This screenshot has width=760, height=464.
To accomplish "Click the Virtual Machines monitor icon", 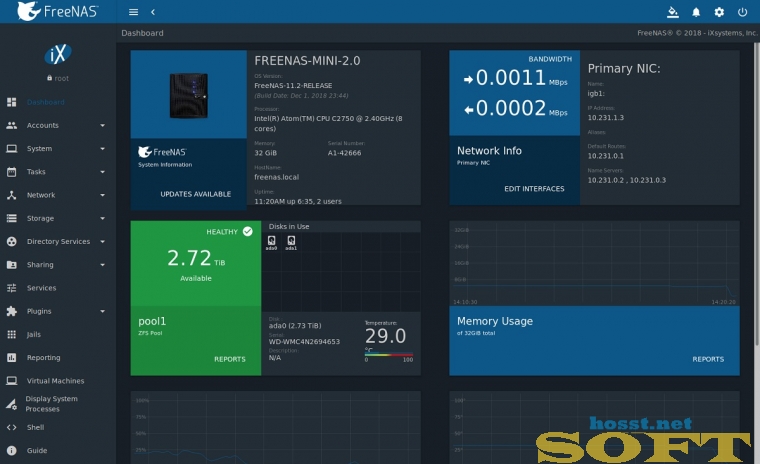I will pyautogui.click(x=12, y=381).
